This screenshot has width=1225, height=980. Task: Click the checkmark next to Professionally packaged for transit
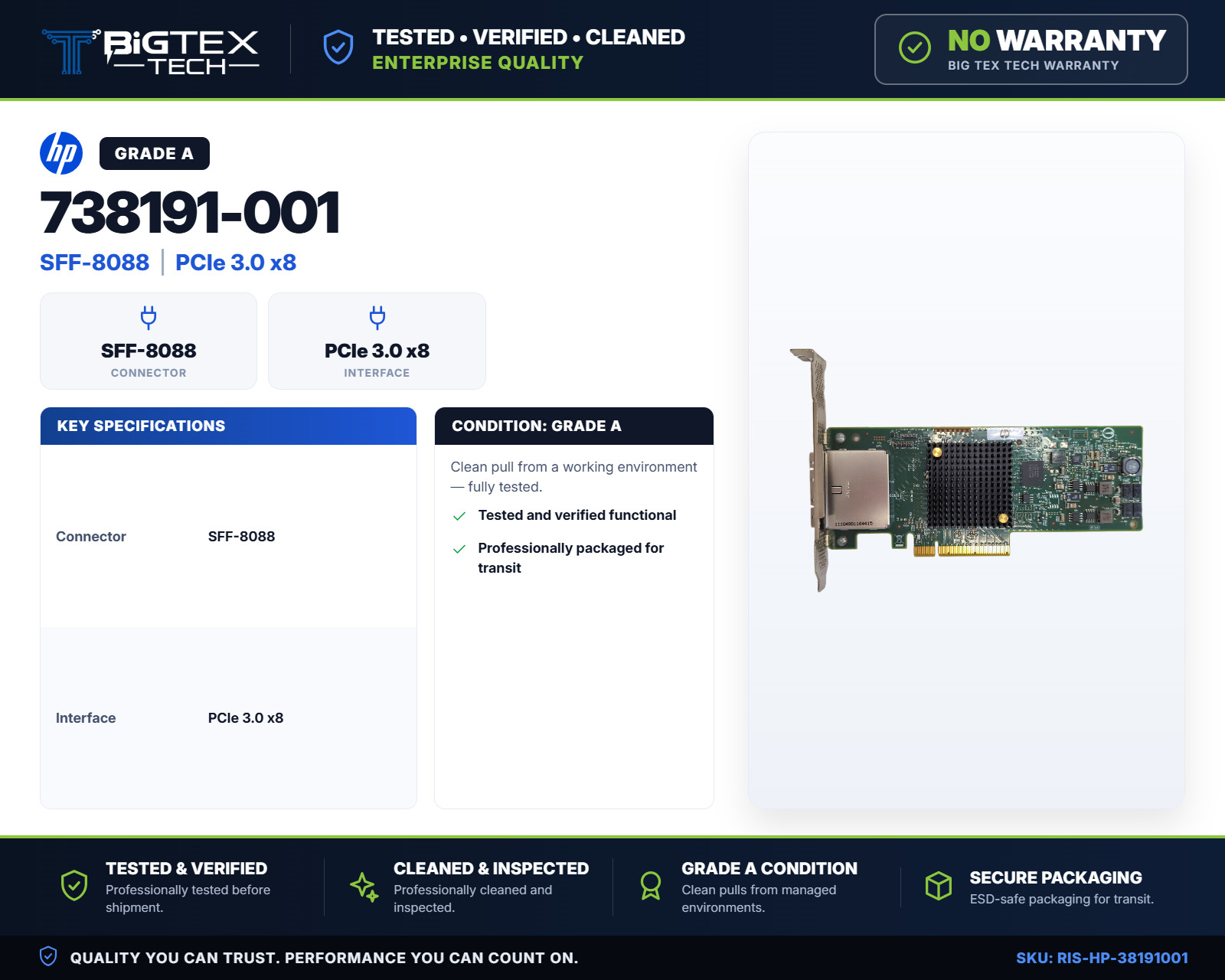(459, 549)
